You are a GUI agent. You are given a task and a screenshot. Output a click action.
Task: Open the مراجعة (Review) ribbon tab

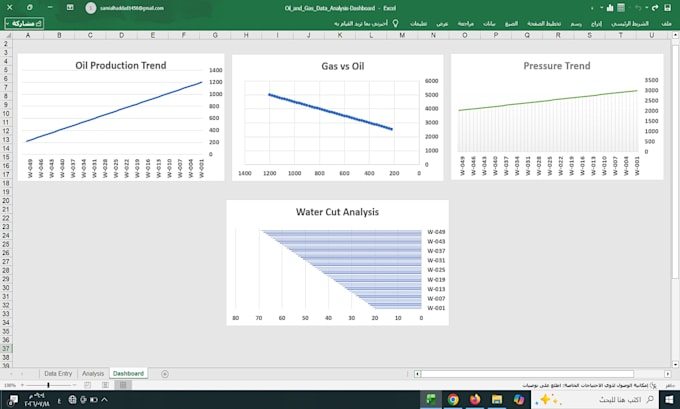coord(465,23)
